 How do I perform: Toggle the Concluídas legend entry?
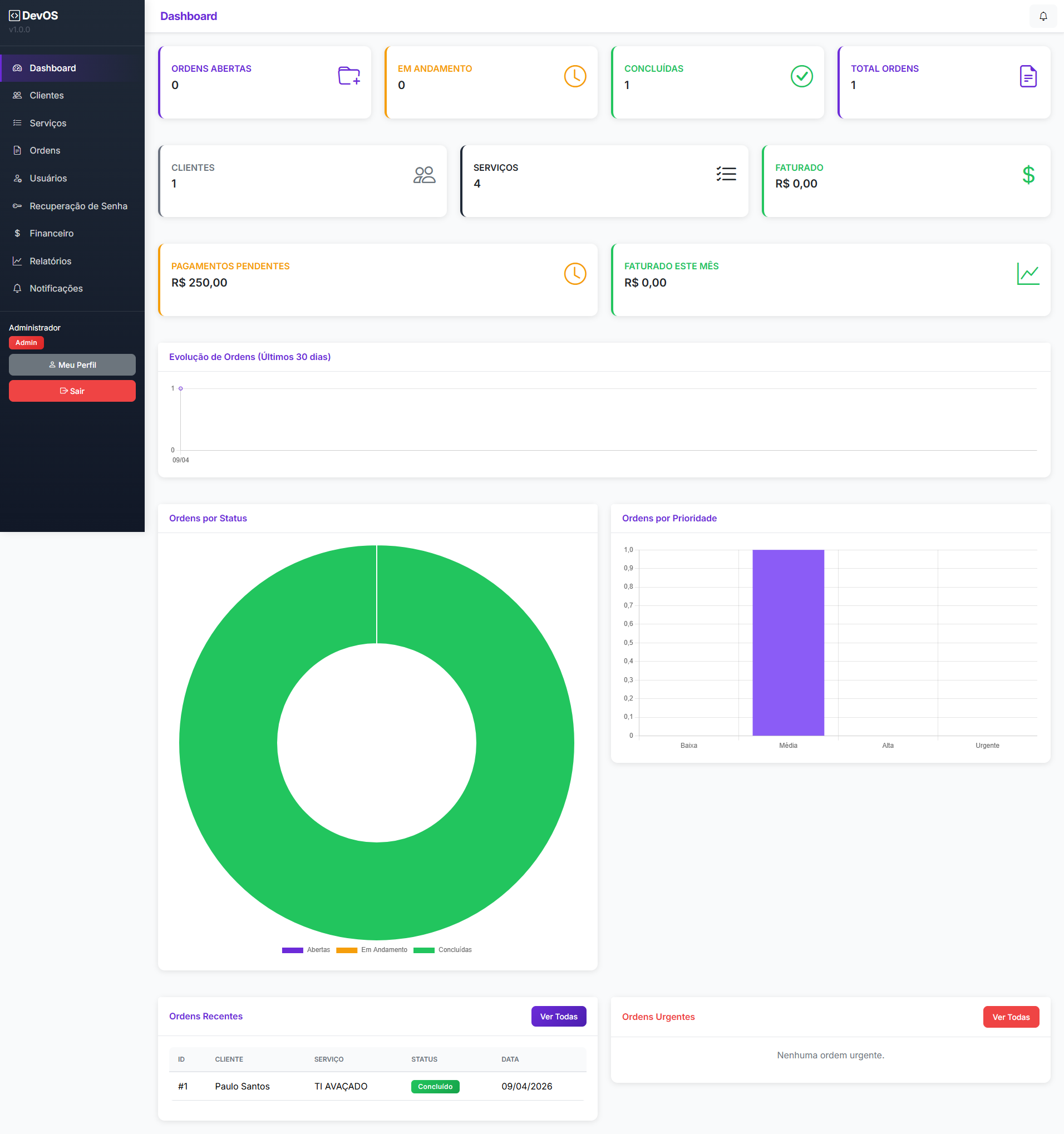[x=443, y=950]
